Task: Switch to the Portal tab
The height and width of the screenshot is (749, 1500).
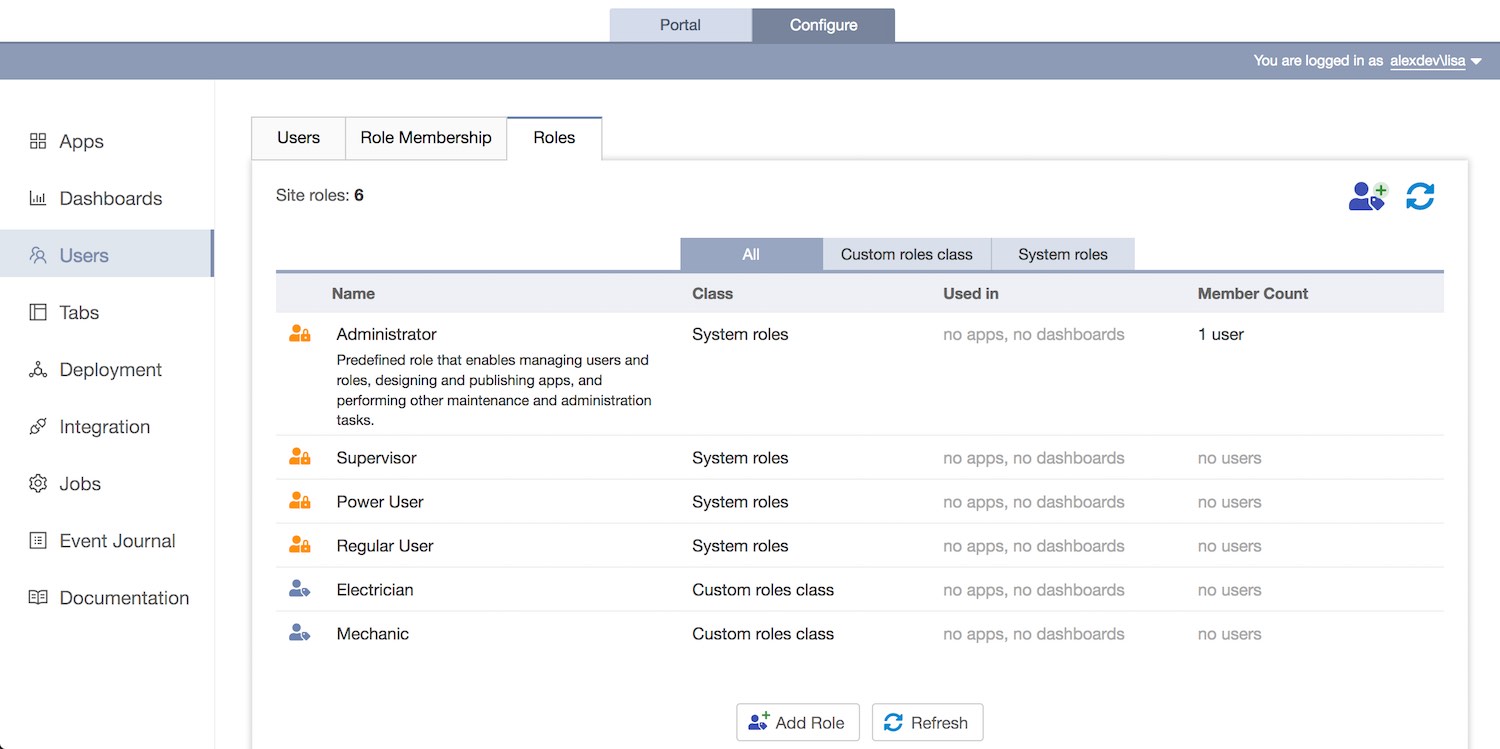Action: 680,25
